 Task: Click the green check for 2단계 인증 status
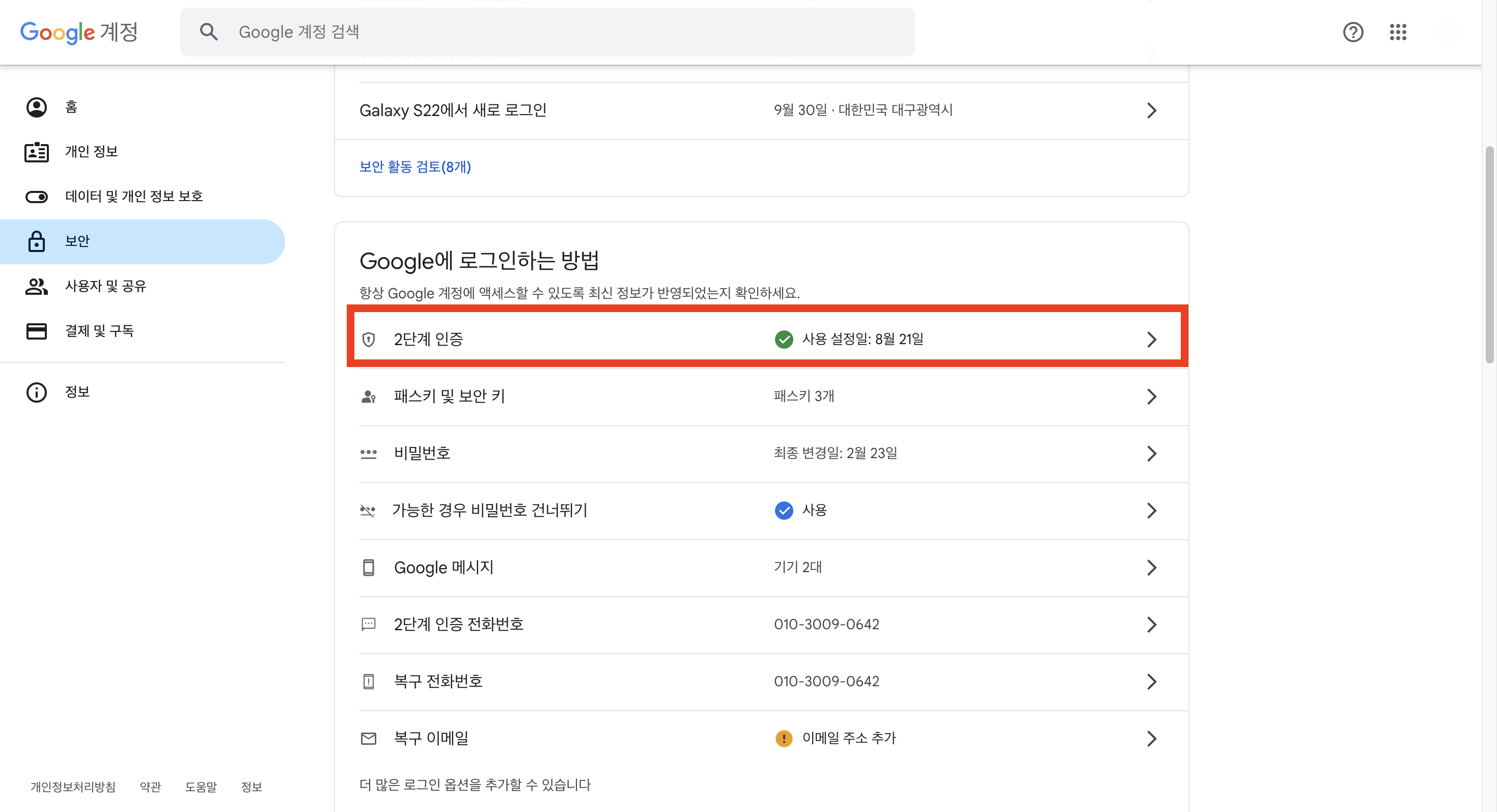tap(784, 339)
